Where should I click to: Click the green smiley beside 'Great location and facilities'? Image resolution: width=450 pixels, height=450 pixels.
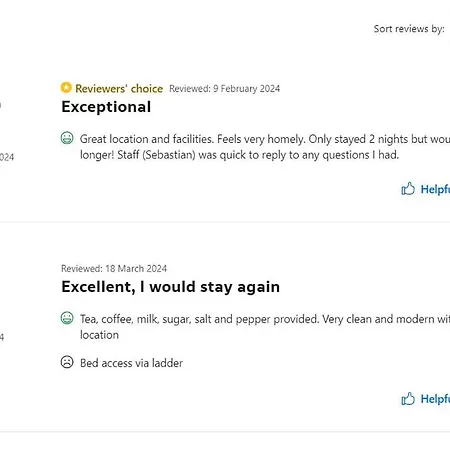tap(67, 138)
